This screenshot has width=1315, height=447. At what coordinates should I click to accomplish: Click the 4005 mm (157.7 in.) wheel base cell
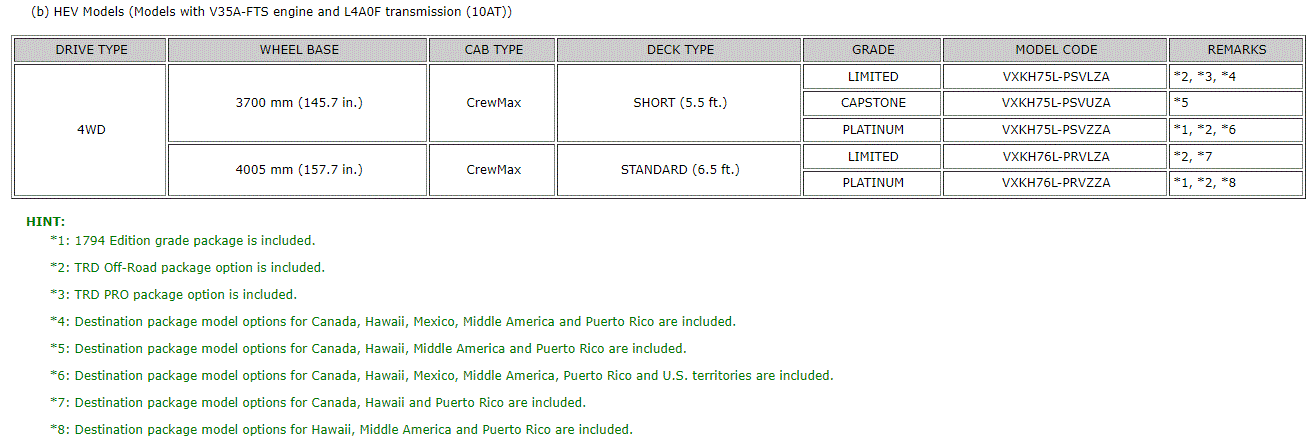[298, 170]
